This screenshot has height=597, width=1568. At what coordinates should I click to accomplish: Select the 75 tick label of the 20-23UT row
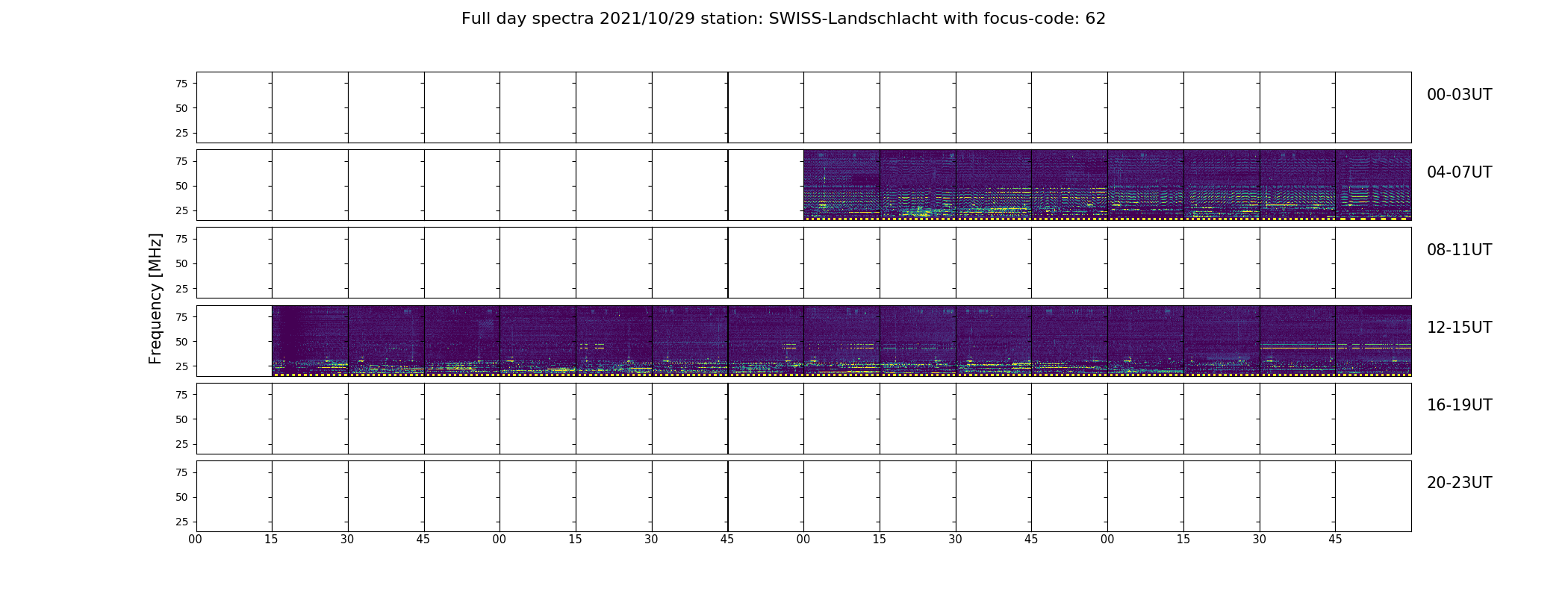pos(181,472)
